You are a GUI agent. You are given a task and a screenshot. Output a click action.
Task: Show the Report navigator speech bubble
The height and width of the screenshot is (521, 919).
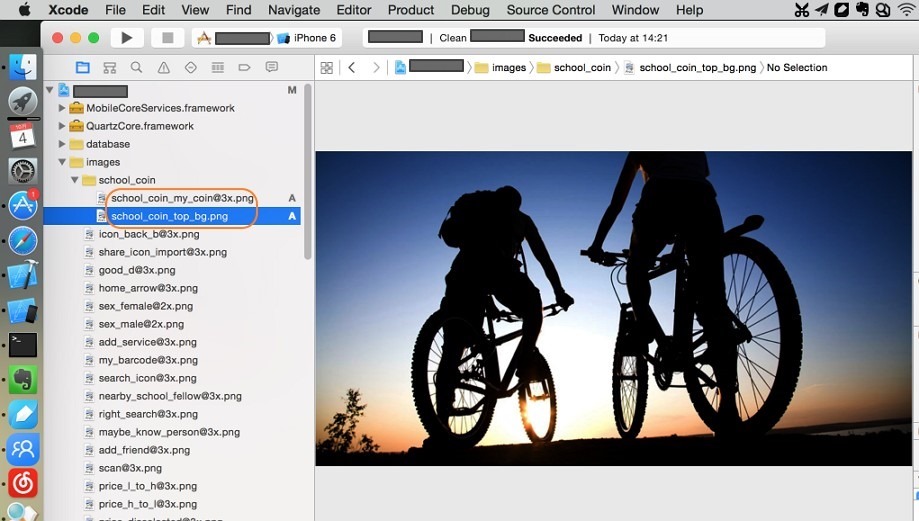coord(271,68)
